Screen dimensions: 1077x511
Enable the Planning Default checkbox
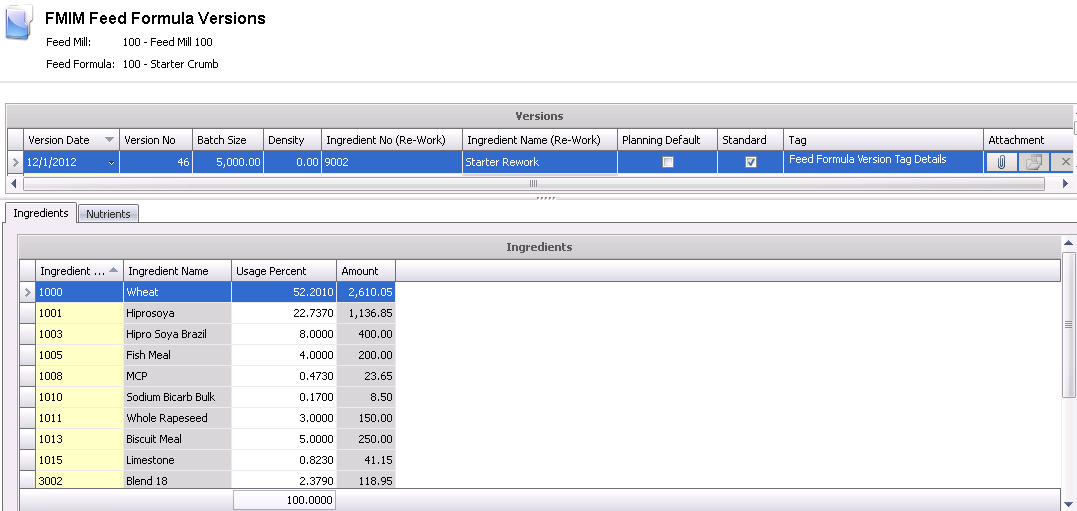pos(668,162)
